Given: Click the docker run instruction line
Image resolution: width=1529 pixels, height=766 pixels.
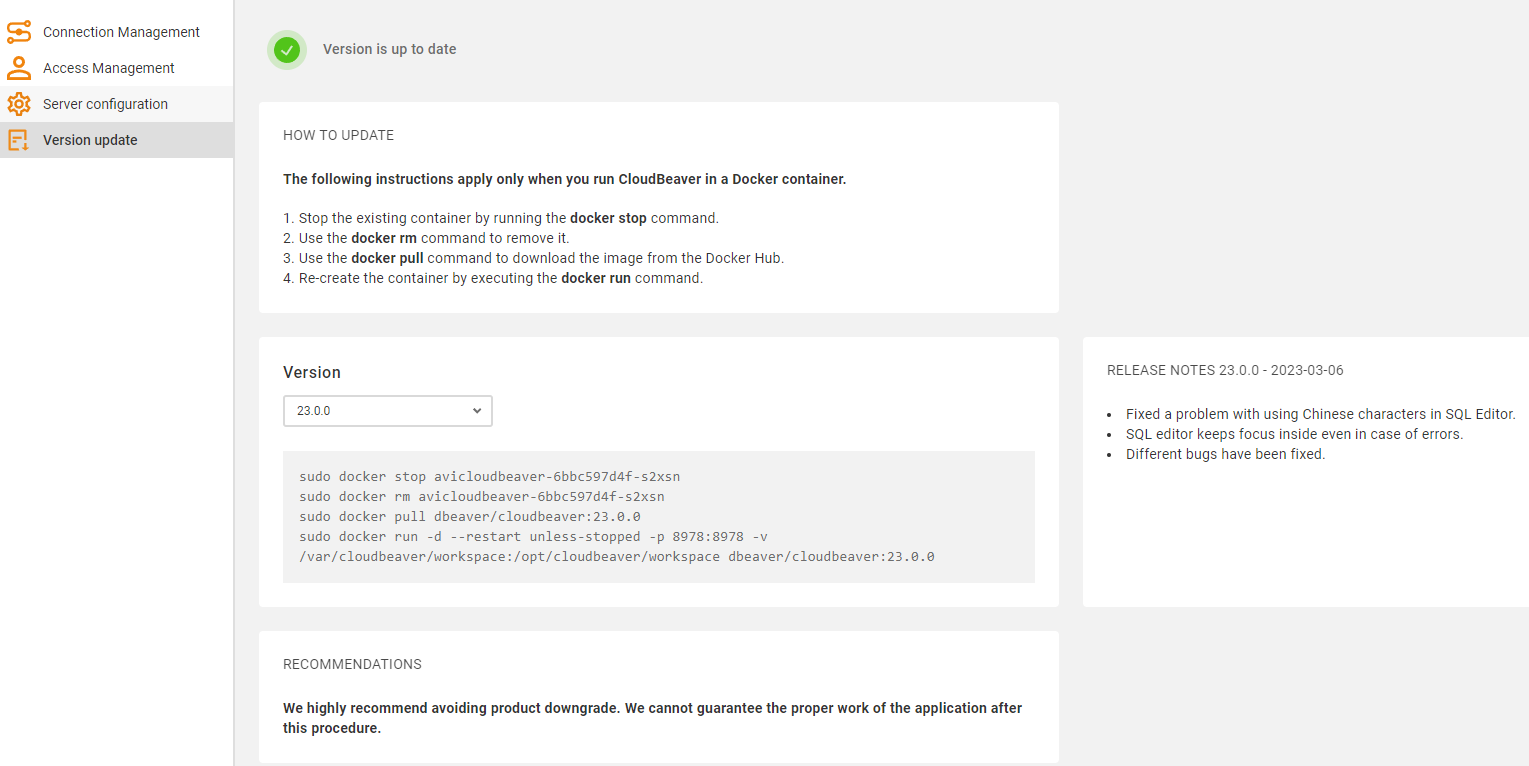Looking at the screenshot, I should coord(493,278).
